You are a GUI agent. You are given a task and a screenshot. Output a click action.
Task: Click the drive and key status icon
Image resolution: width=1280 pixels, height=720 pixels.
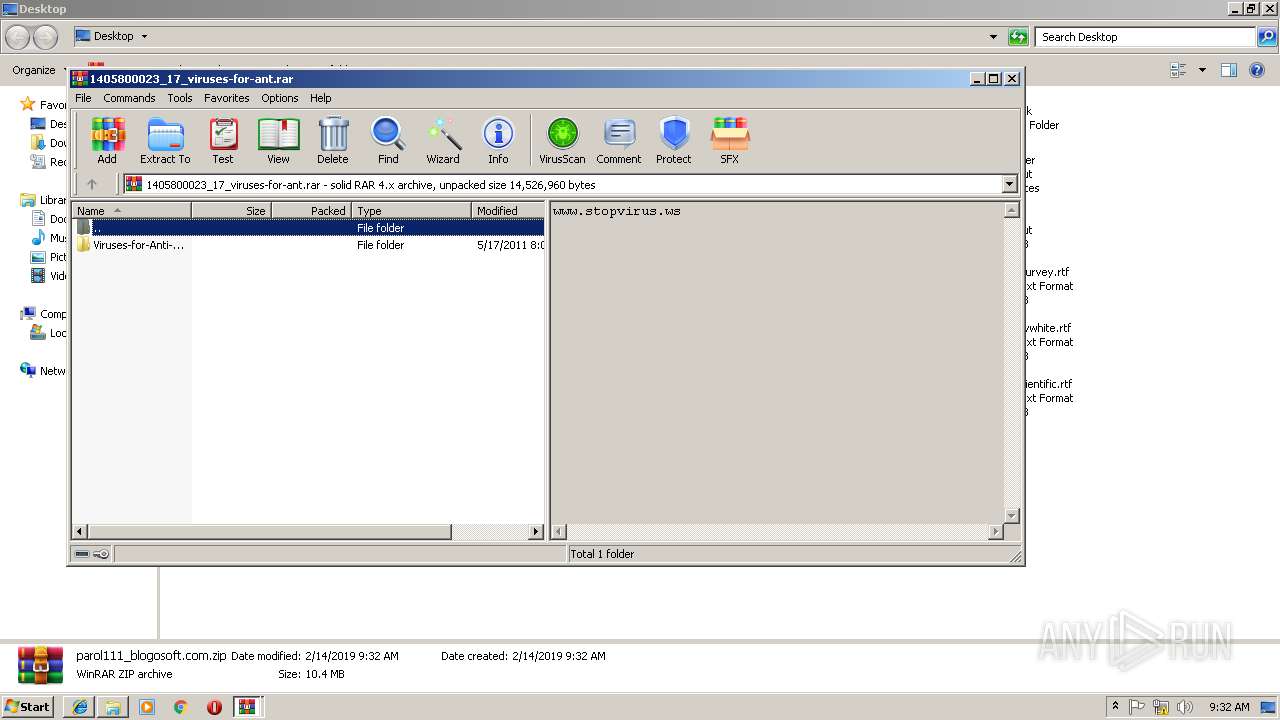click(x=92, y=554)
